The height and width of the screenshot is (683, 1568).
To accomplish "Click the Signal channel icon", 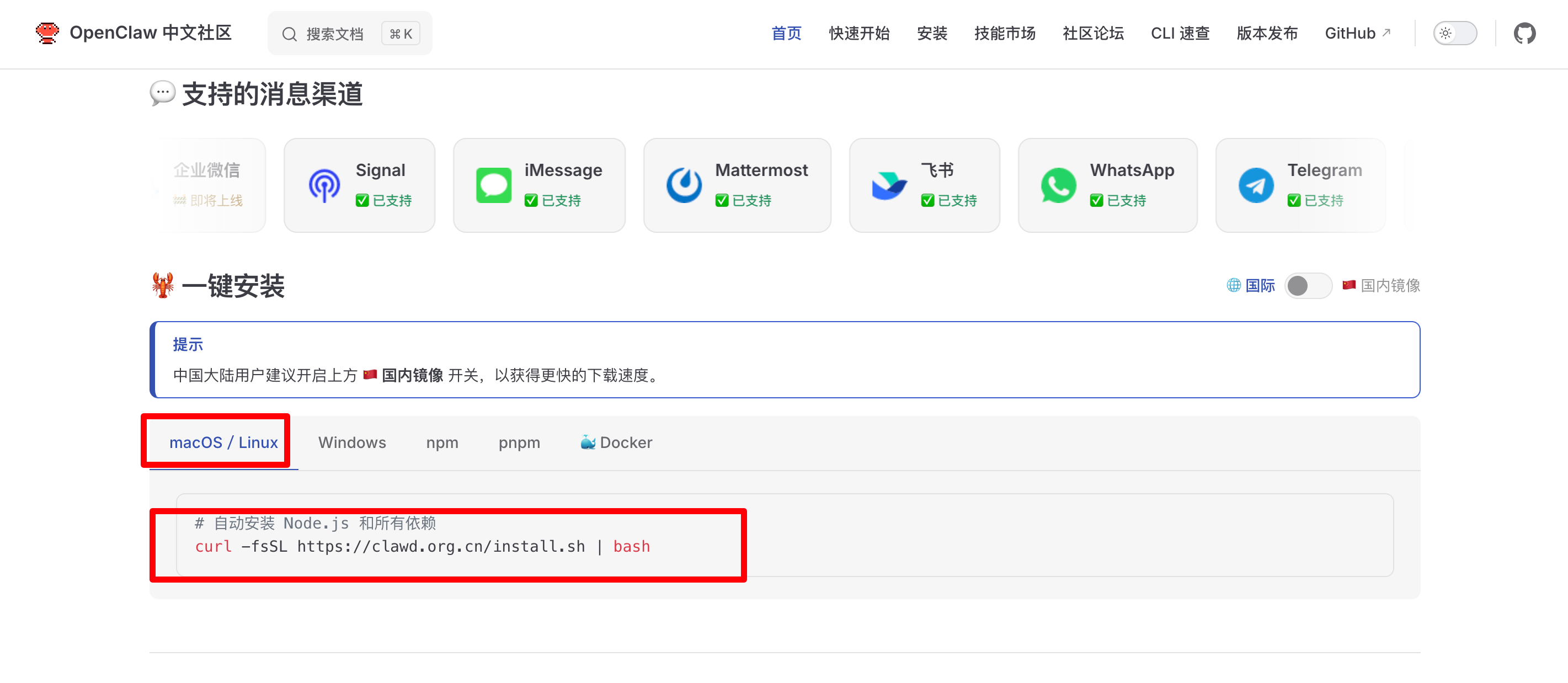I will [324, 185].
